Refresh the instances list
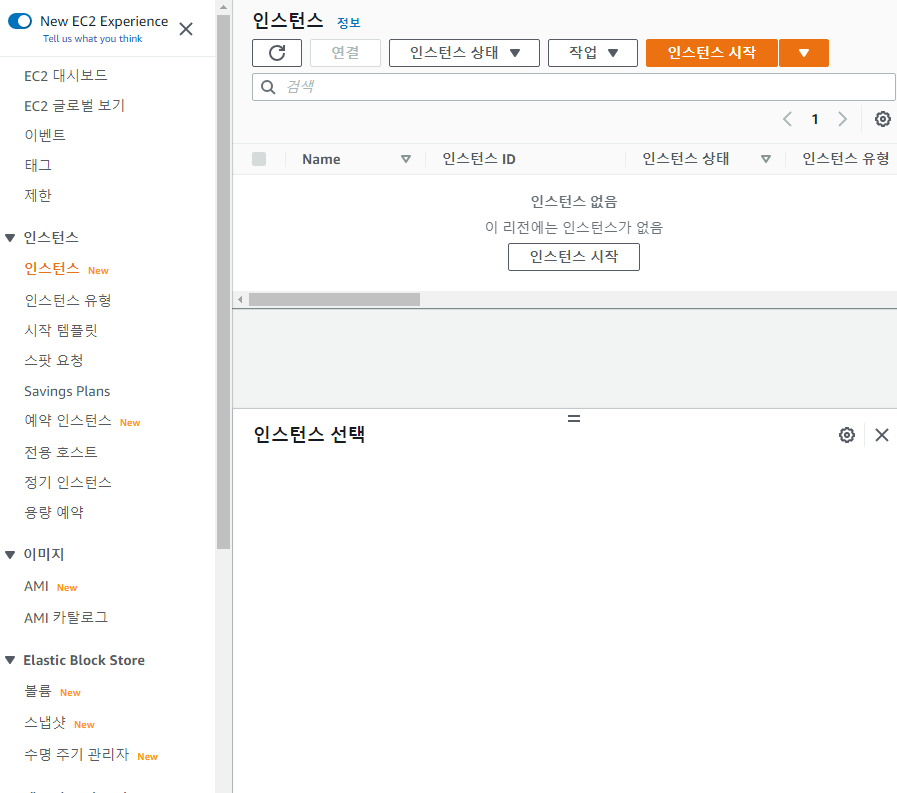Image resolution: width=897 pixels, height=793 pixels. coord(277,53)
